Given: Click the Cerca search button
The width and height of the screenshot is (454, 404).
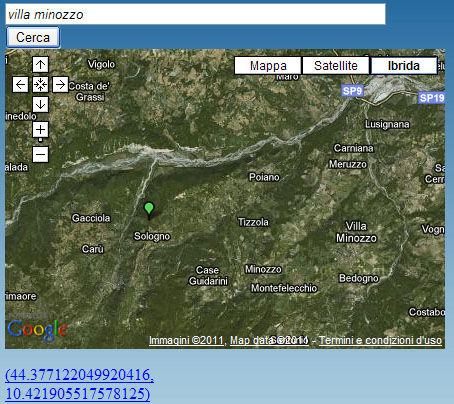Looking at the screenshot, I should (33, 37).
